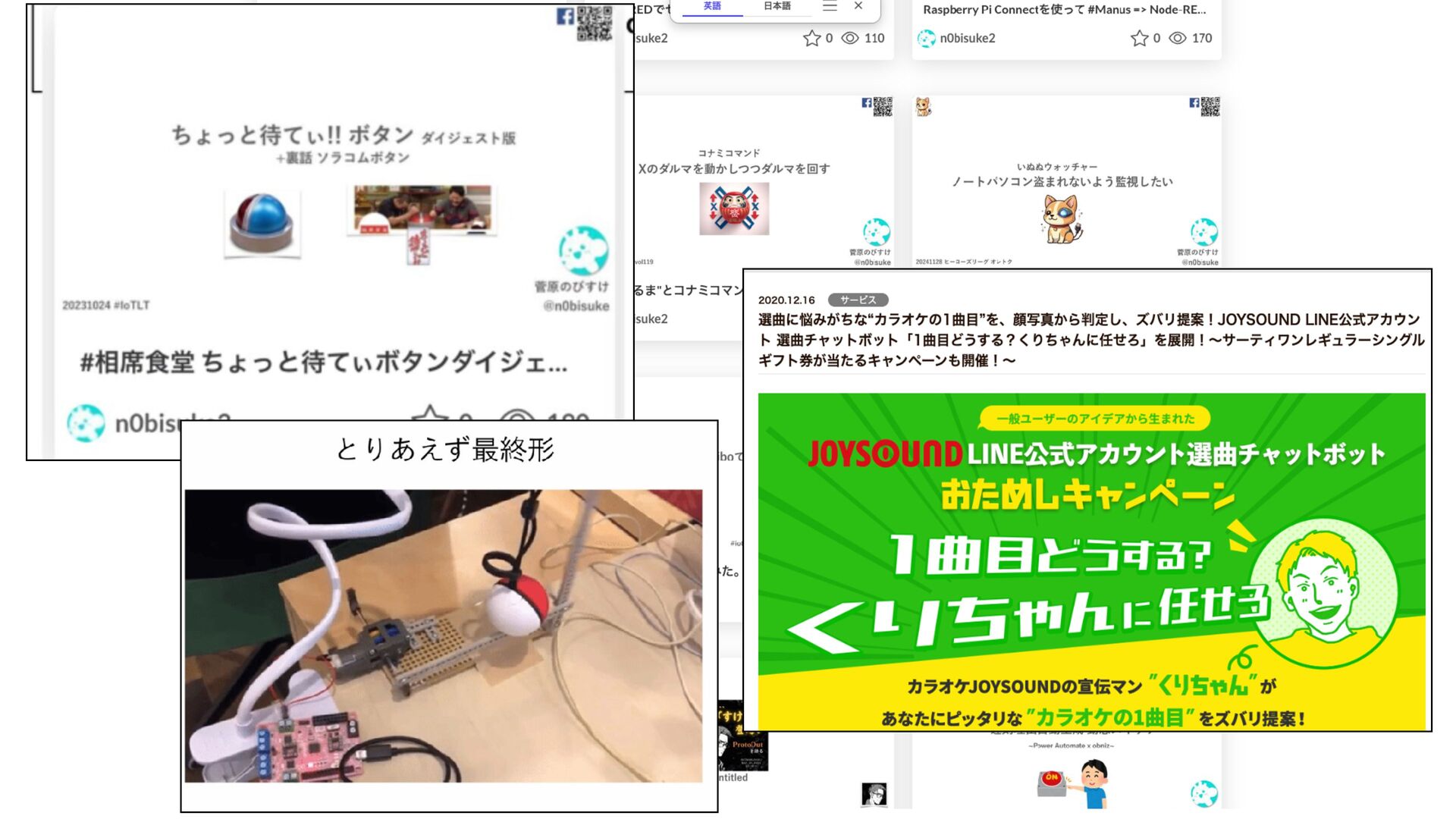Open hamburger menu in translation popup
This screenshot has height=819, width=1456.
[830, 6]
